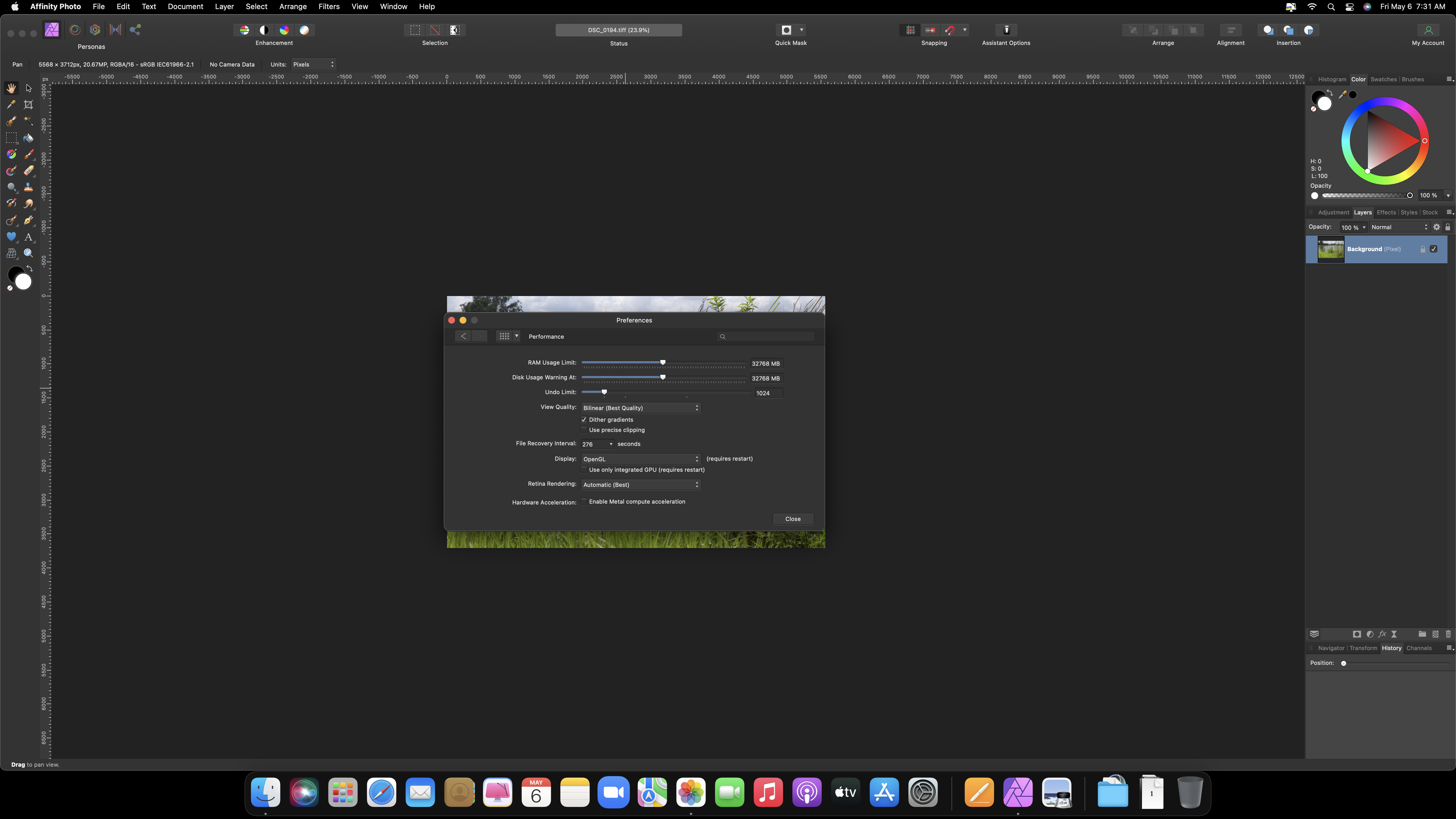Switch to Tone Mapping Persona
The width and height of the screenshot is (1456, 819).
[x=115, y=30]
